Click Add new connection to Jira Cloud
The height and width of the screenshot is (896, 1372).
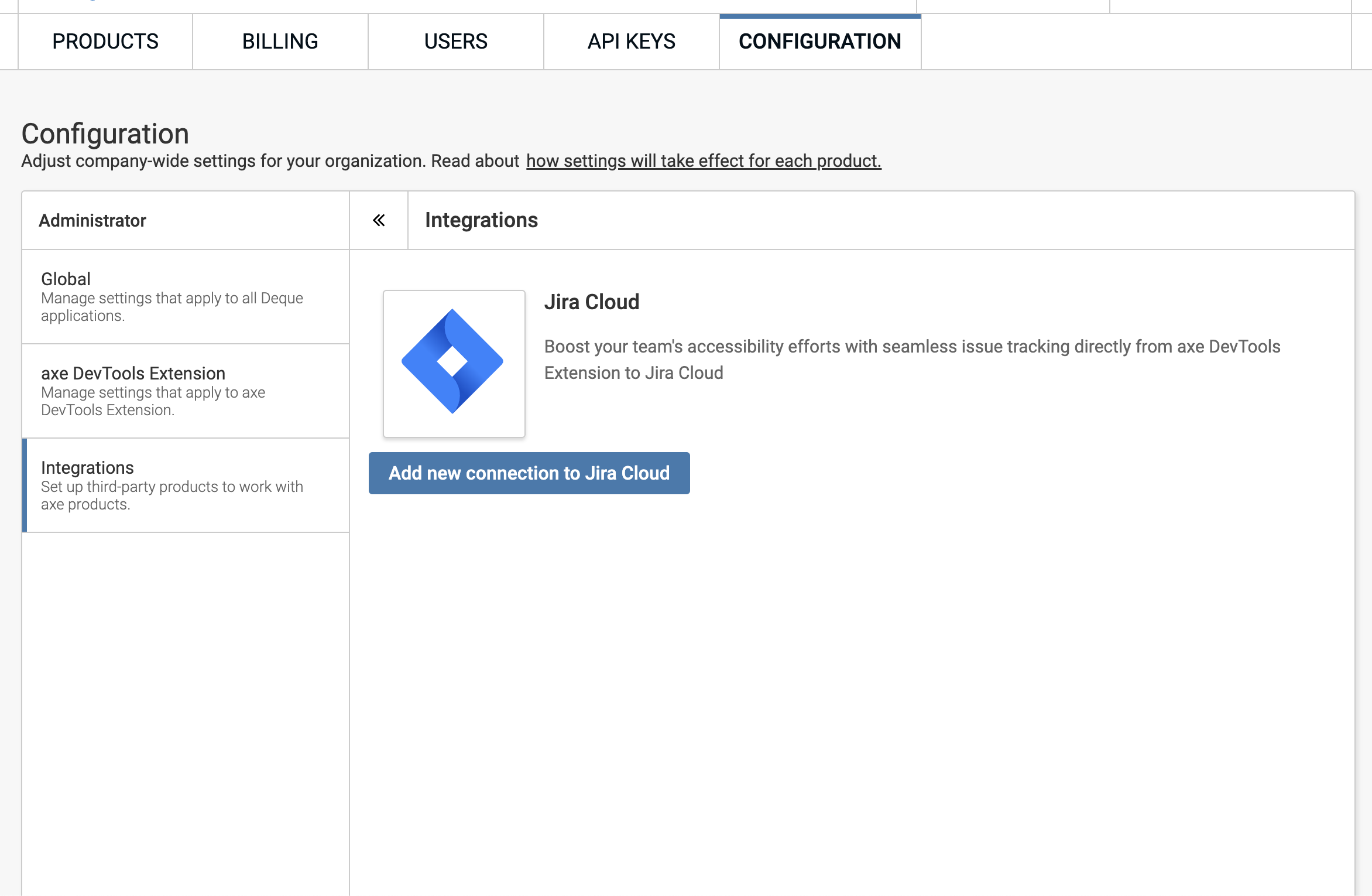point(529,473)
